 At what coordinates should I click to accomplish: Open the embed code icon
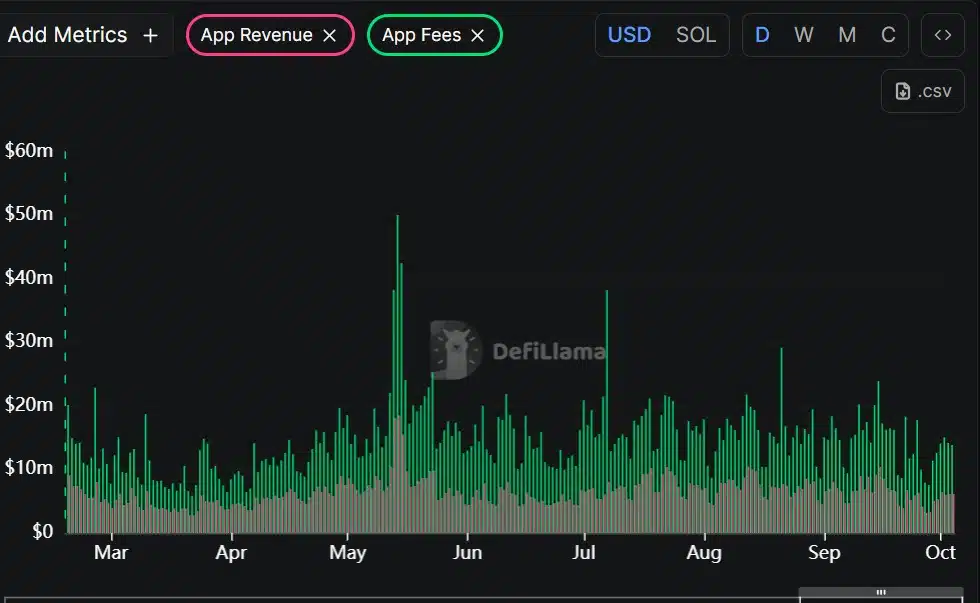click(942, 35)
